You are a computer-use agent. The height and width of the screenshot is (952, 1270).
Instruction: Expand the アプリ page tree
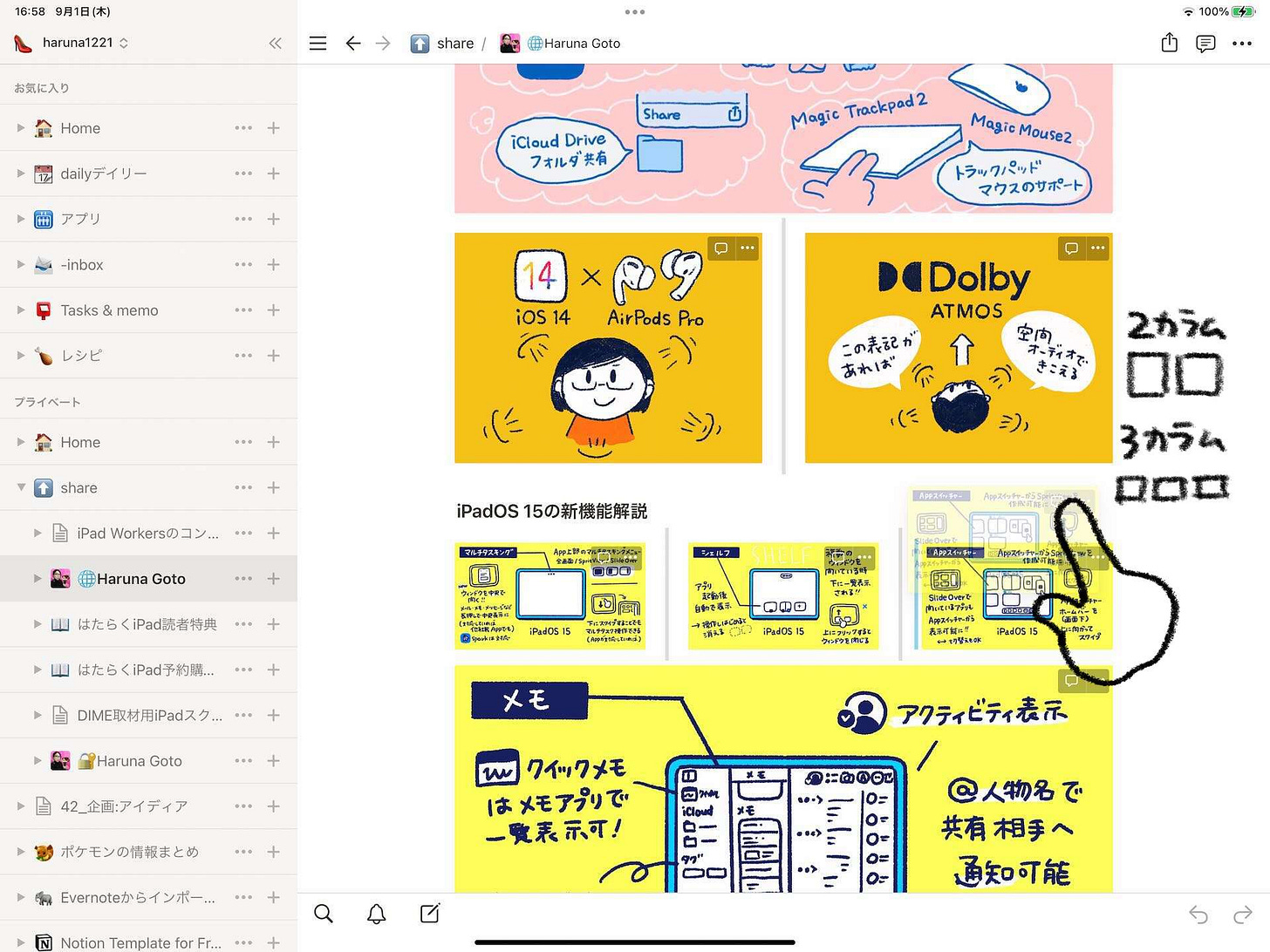[x=21, y=219]
